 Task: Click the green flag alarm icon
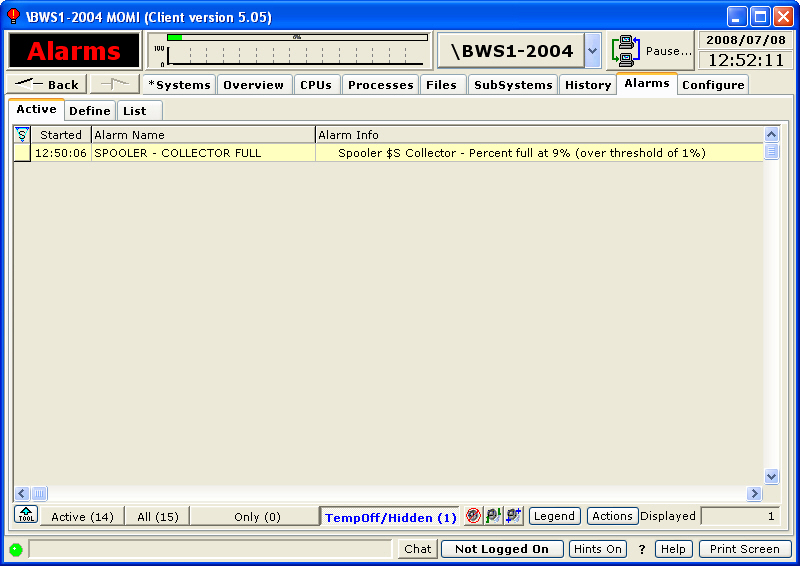[493, 516]
